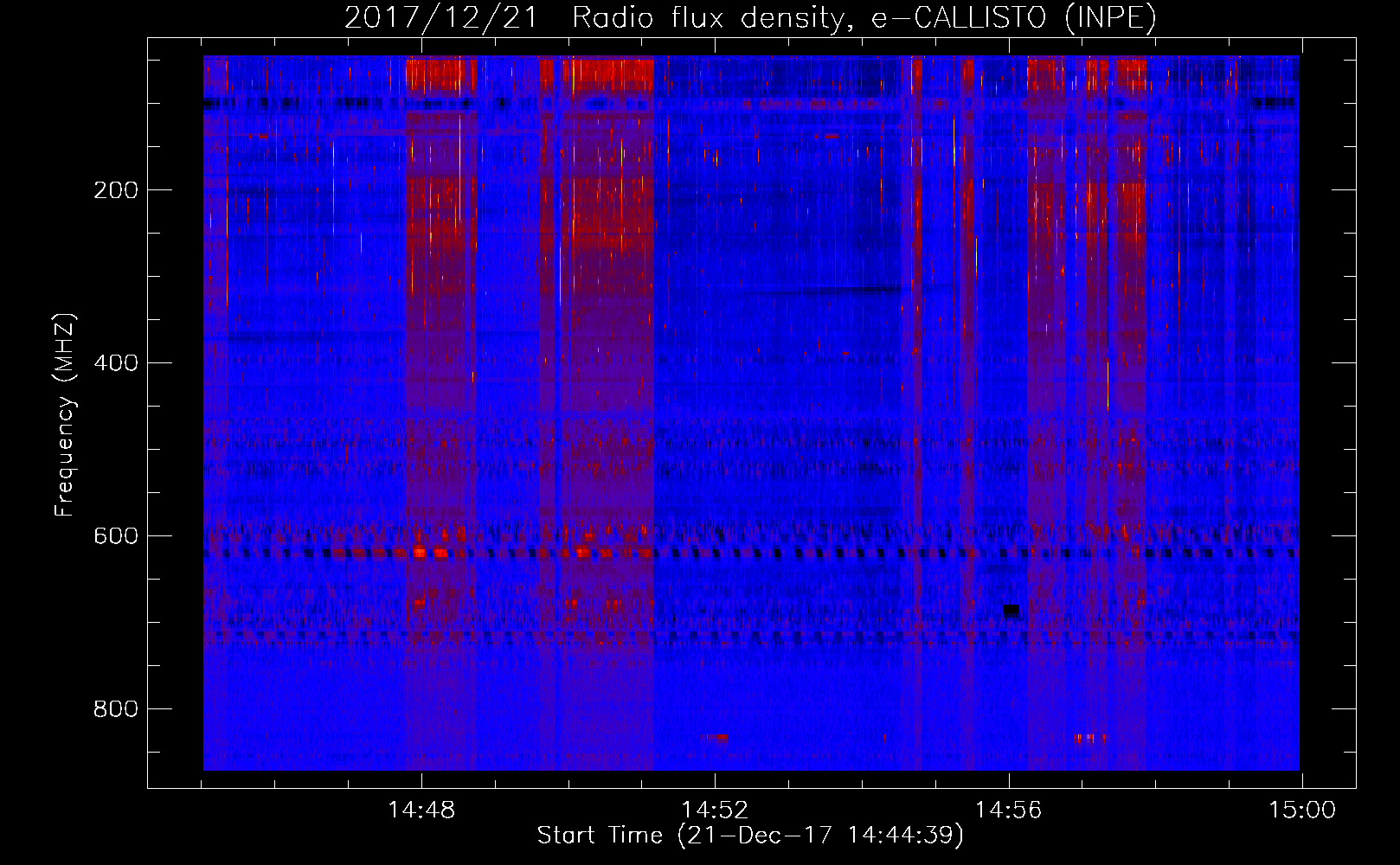Click the small black square near 14:56
Viewport: 1400px width, 865px height.
click(x=1011, y=611)
